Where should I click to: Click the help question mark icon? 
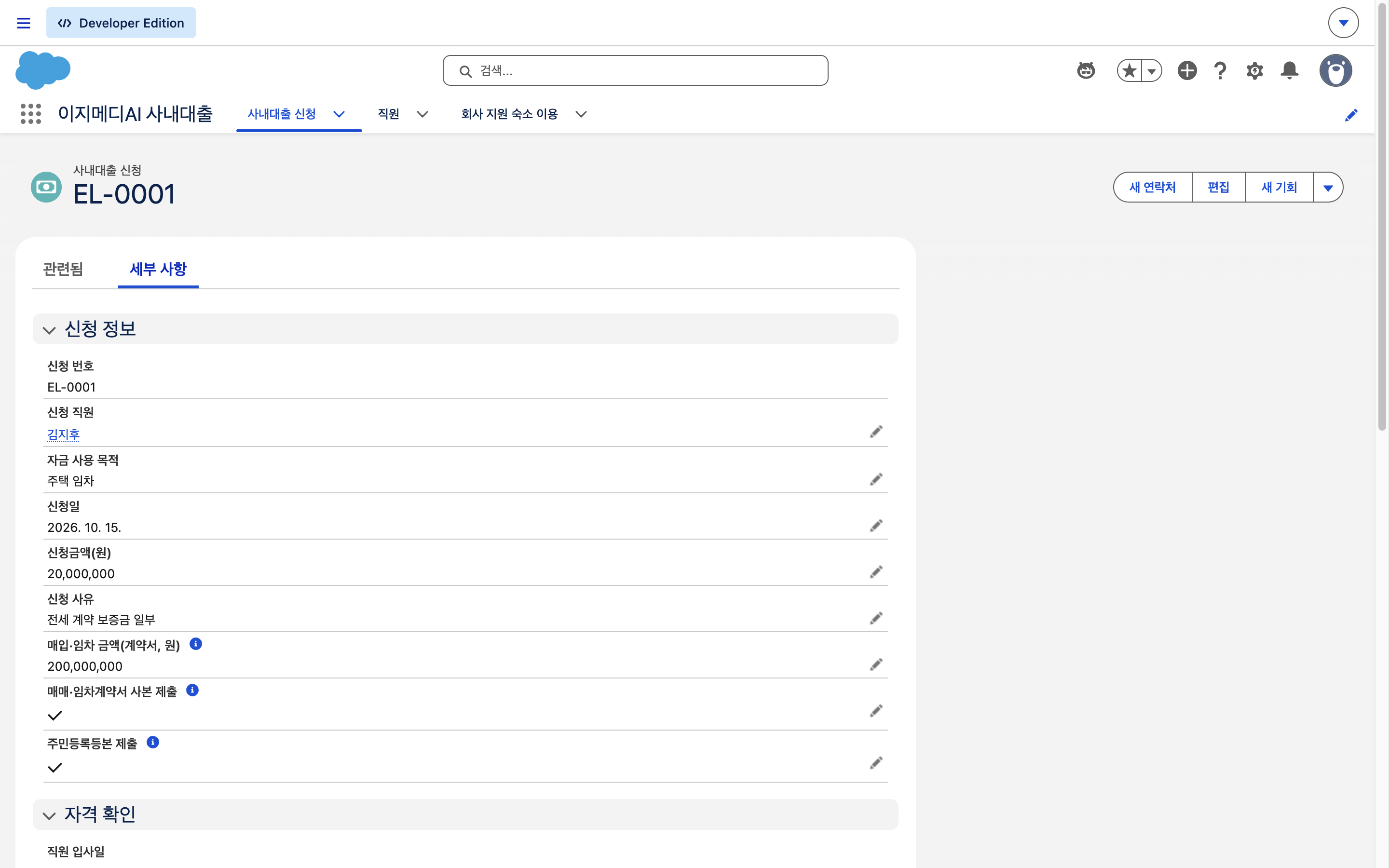pos(1220,70)
